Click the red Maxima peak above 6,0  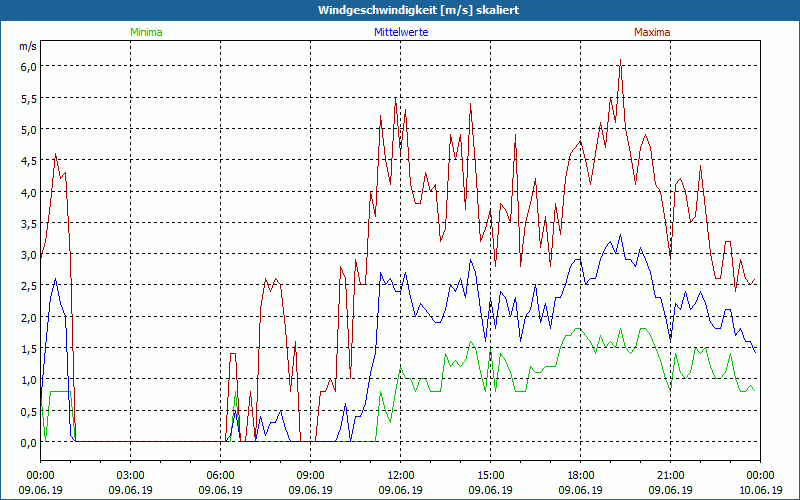coord(620,60)
